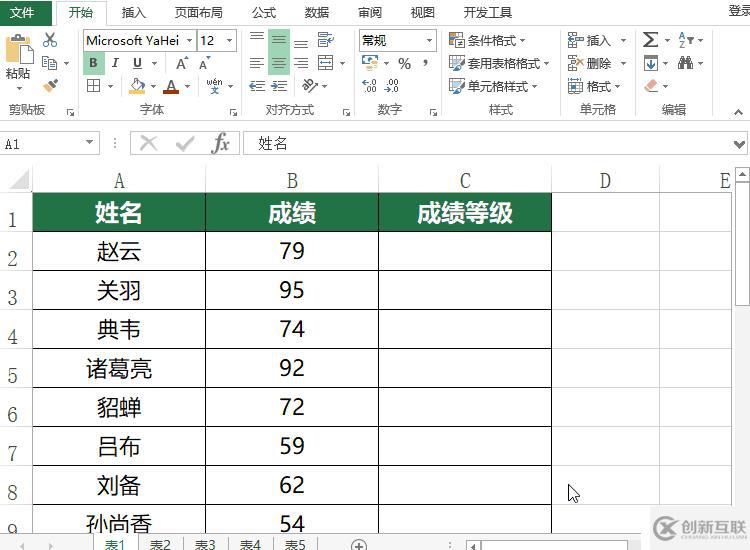Toggle middle vertical alignment
Screen dimensions: 750x550
coord(279,39)
